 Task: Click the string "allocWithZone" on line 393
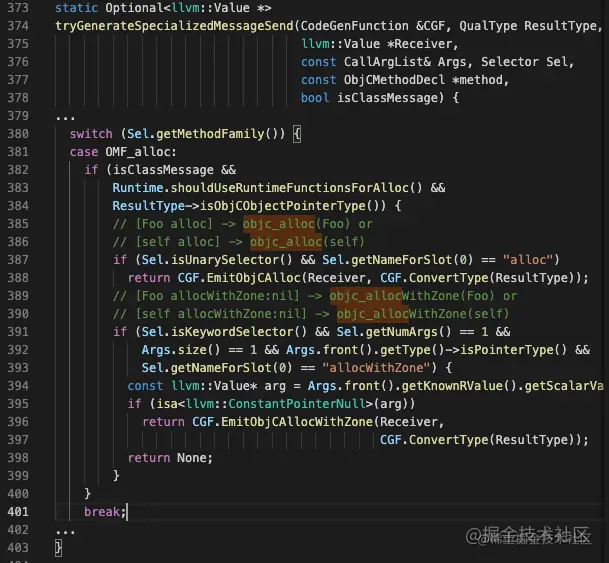(x=376, y=368)
